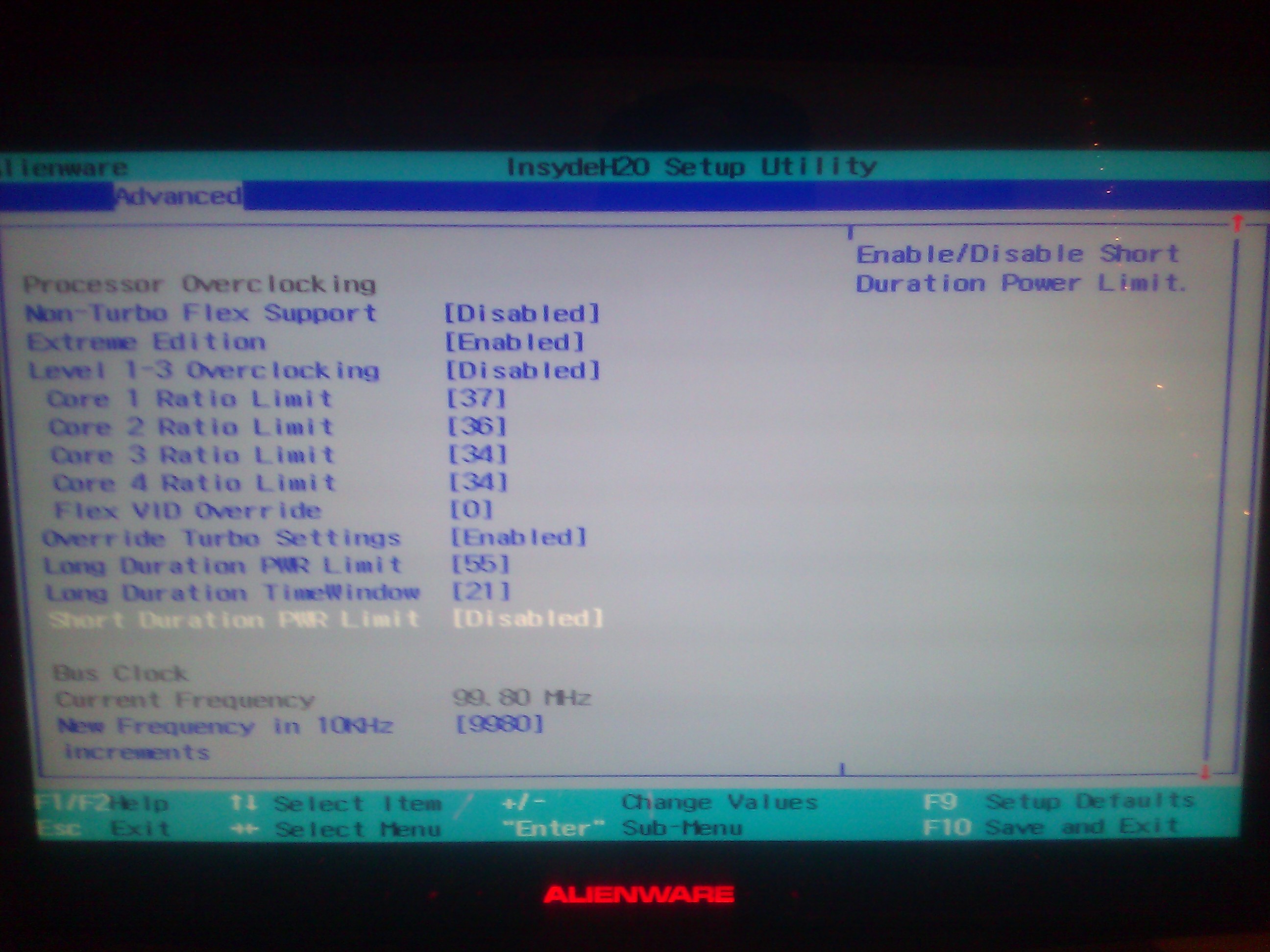Click the Core 4 Ratio Limit label

[194, 482]
